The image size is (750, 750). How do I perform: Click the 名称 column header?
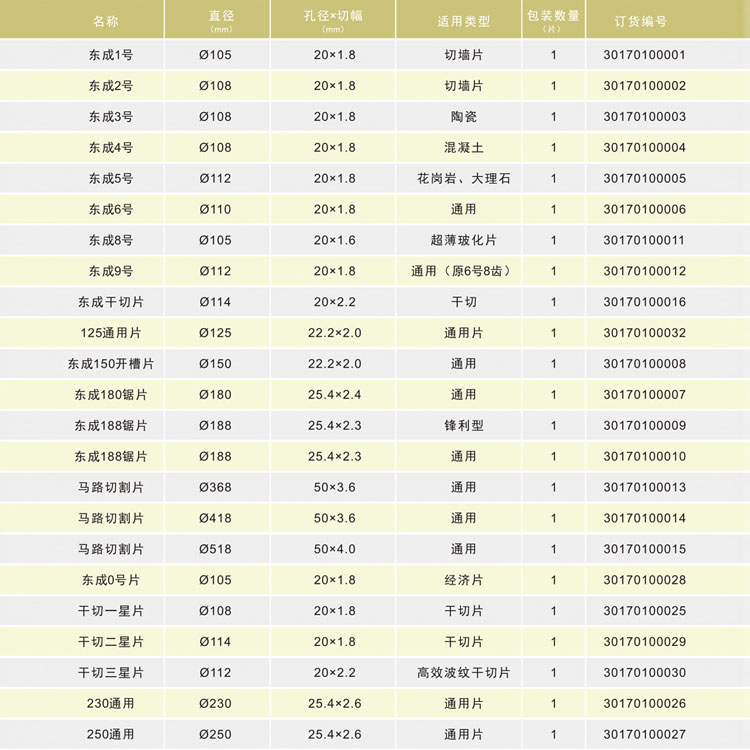coord(111,20)
